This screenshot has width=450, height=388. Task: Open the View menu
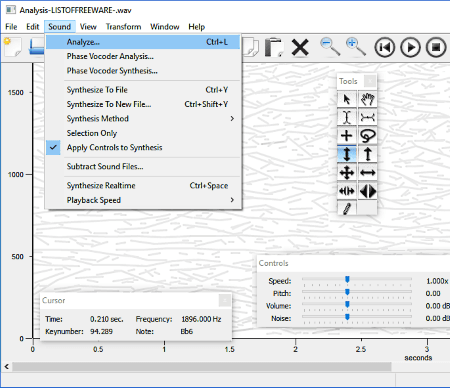(88, 27)
